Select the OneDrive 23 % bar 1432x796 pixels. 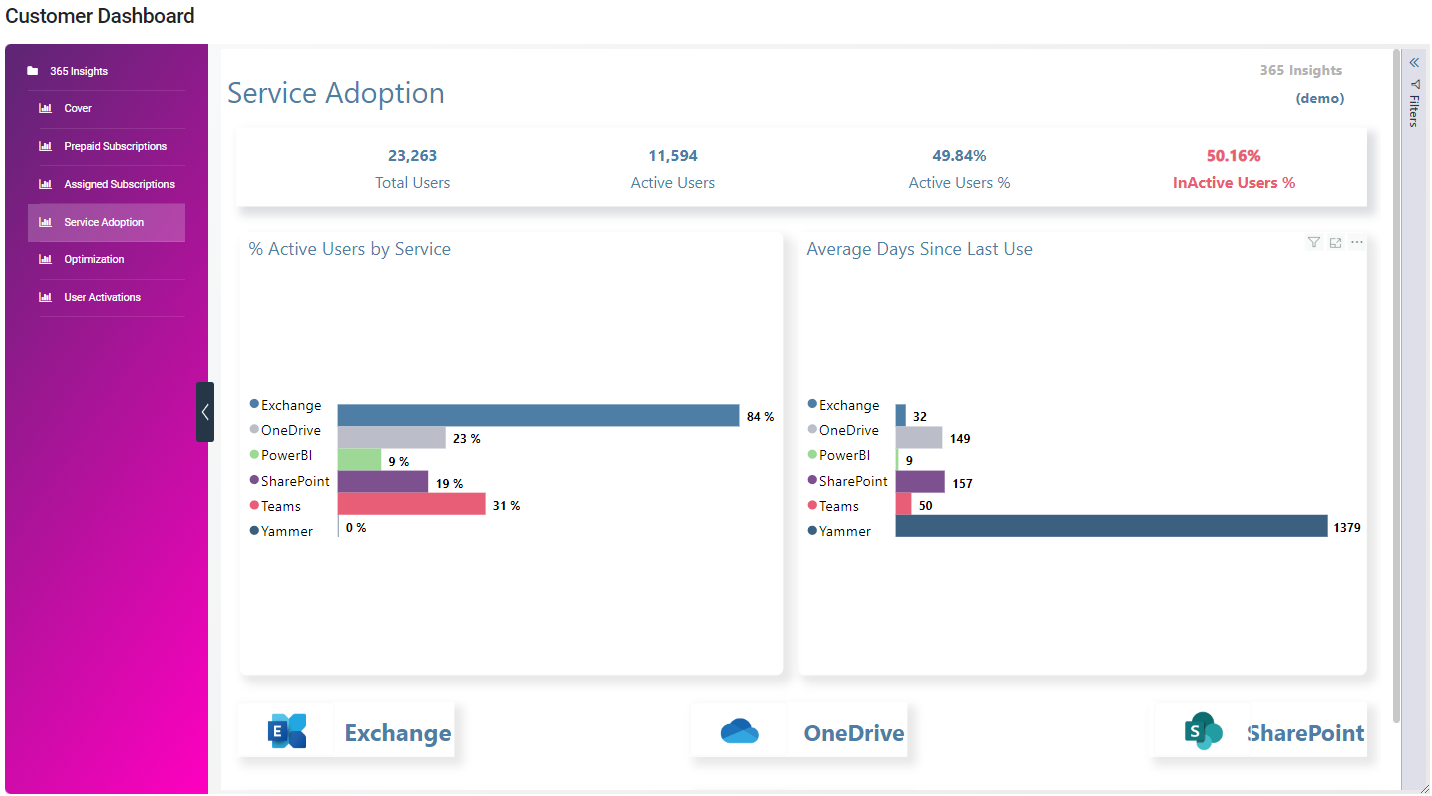point(392,437)
